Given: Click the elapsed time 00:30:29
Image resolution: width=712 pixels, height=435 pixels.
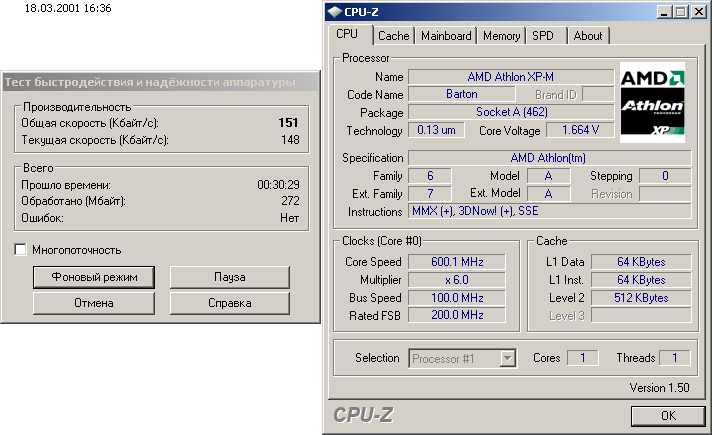Looking at the screenshot, I should tap(278, 185).
